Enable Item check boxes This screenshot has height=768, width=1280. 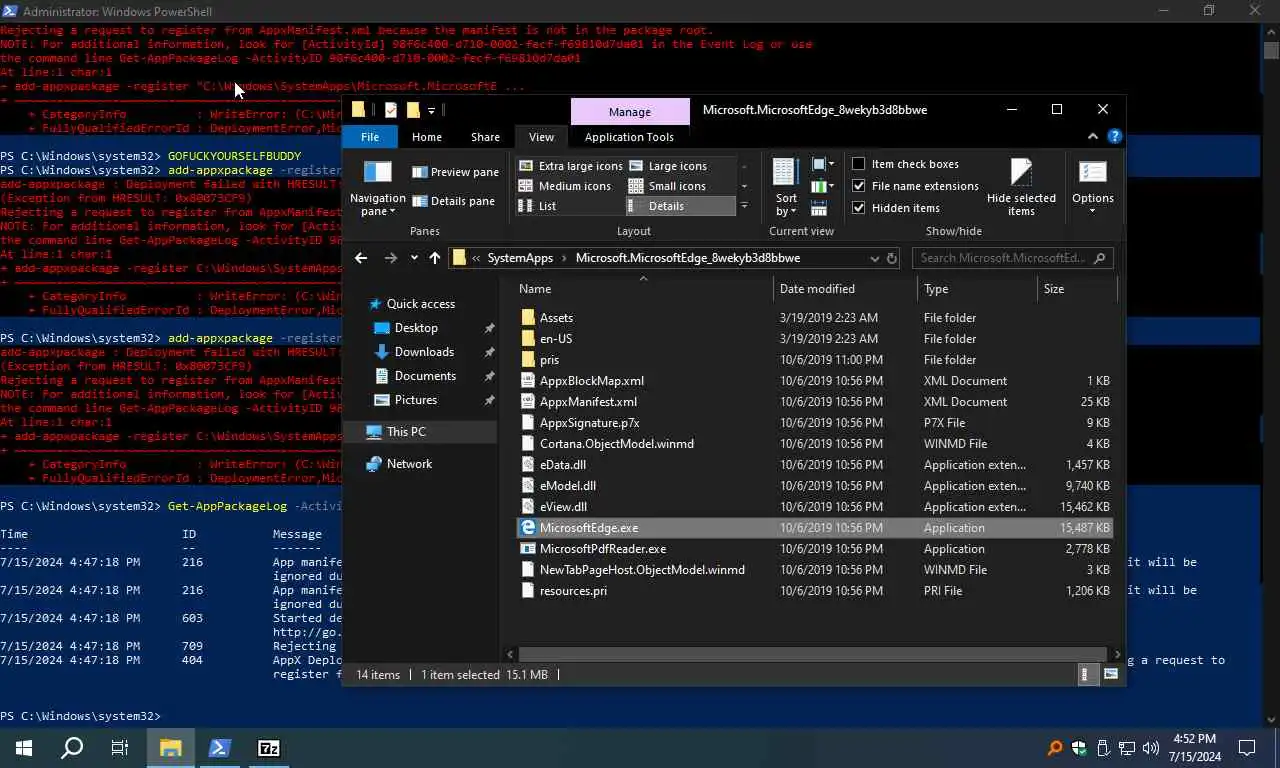pyautogui.click(x=906, y=164)
